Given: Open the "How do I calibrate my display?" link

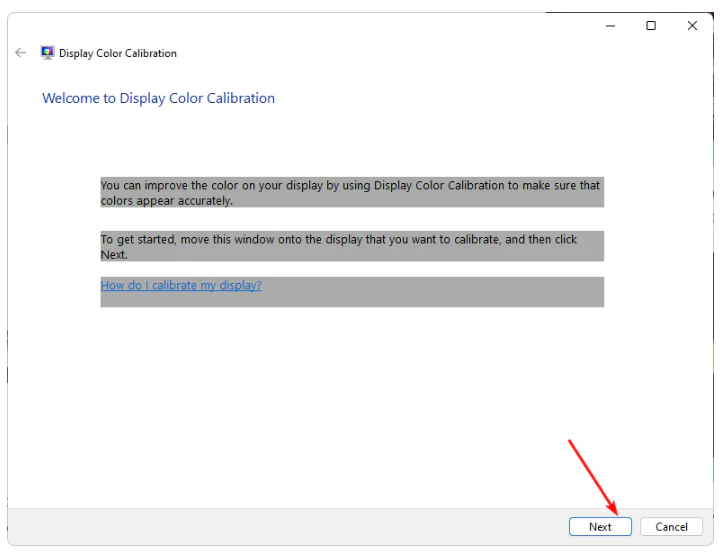Looking at the screenshot, I should (x=181, y=285).
